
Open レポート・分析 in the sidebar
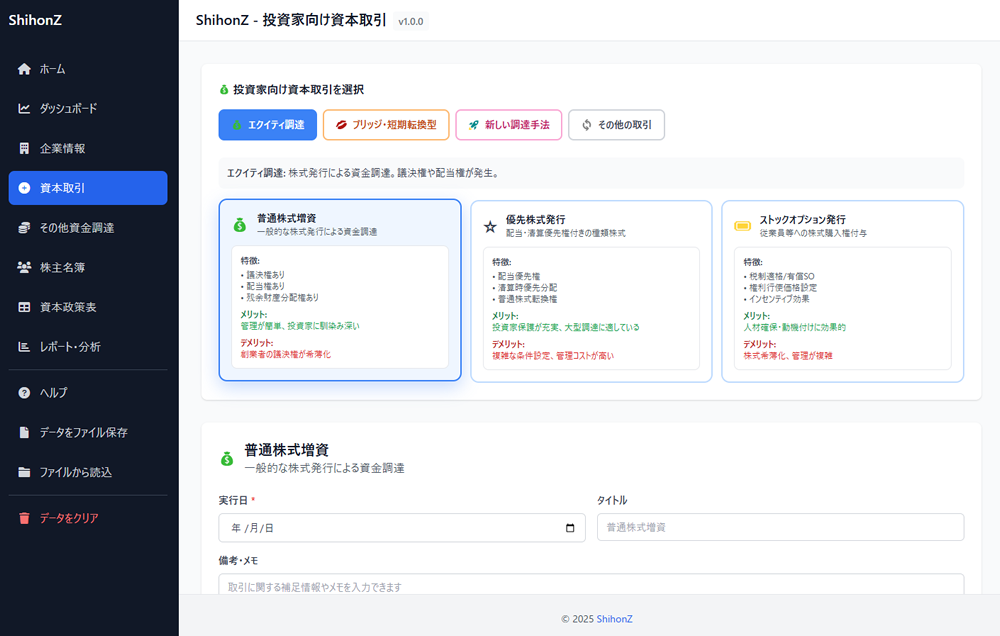click(x=70, y=347)
